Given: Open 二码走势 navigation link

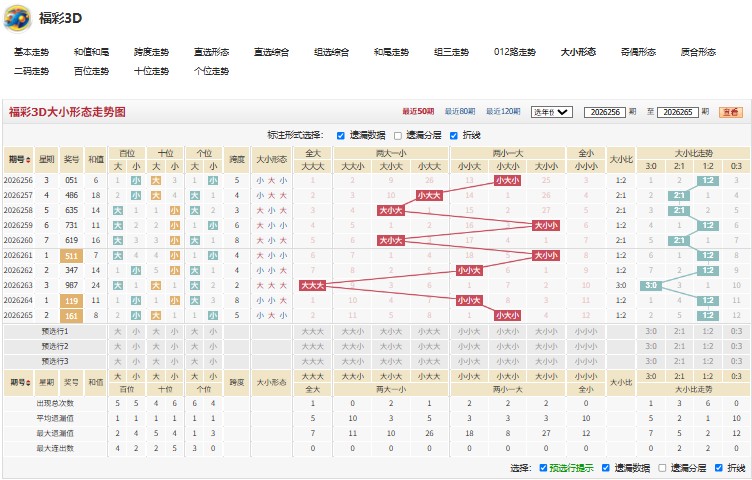Looking at the screenshot, I should (x=31, y=71).
